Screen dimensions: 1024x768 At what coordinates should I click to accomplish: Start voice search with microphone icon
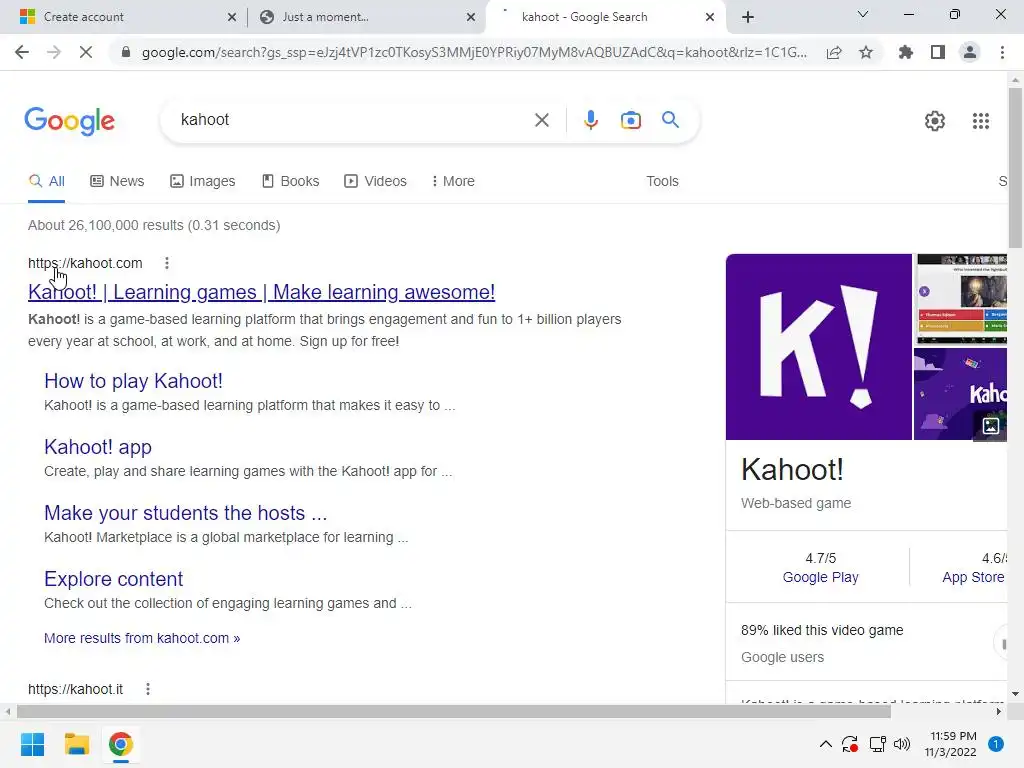591,120
